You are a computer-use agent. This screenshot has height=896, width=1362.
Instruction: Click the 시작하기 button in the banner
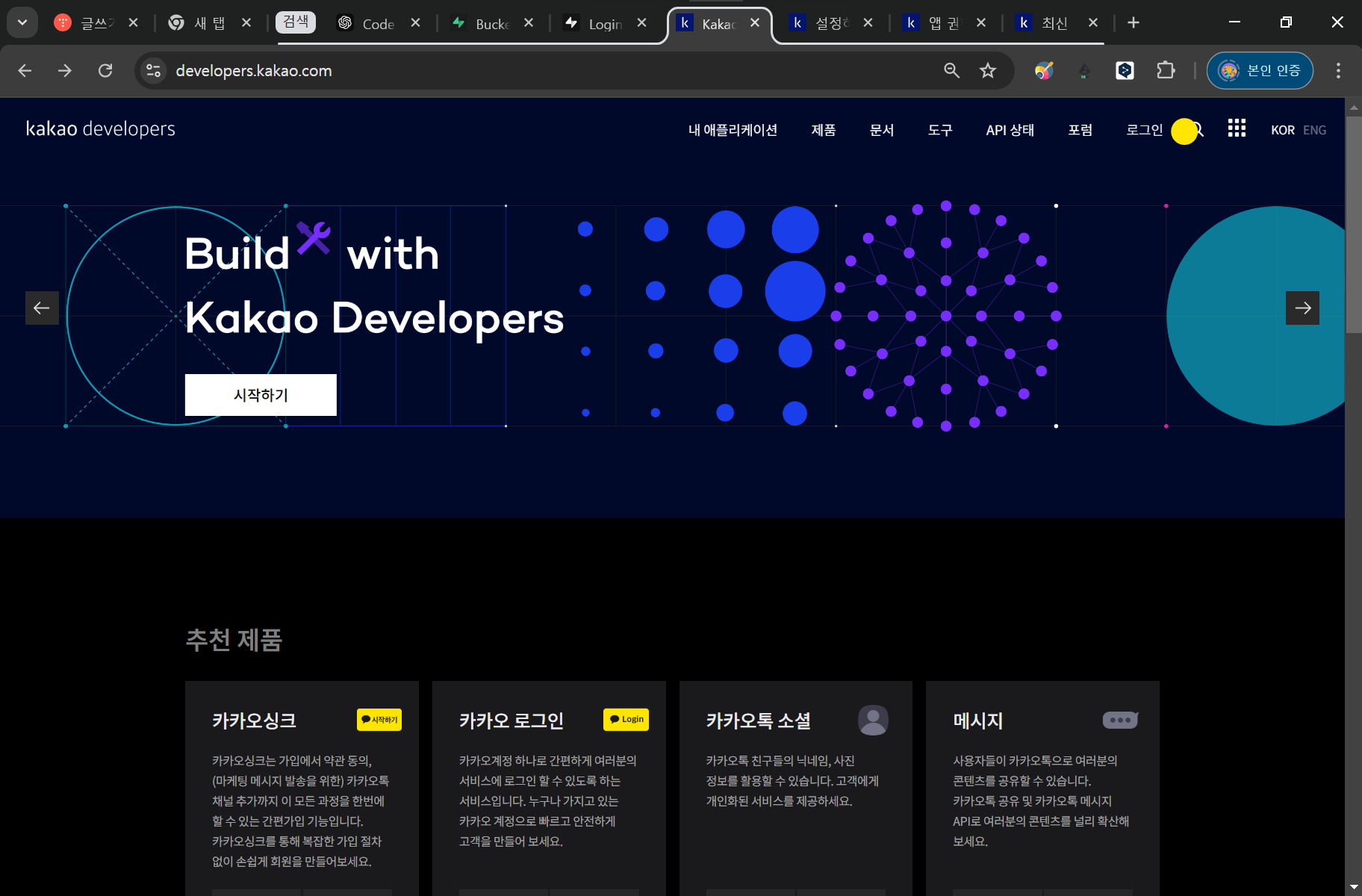tap(261, 395)
